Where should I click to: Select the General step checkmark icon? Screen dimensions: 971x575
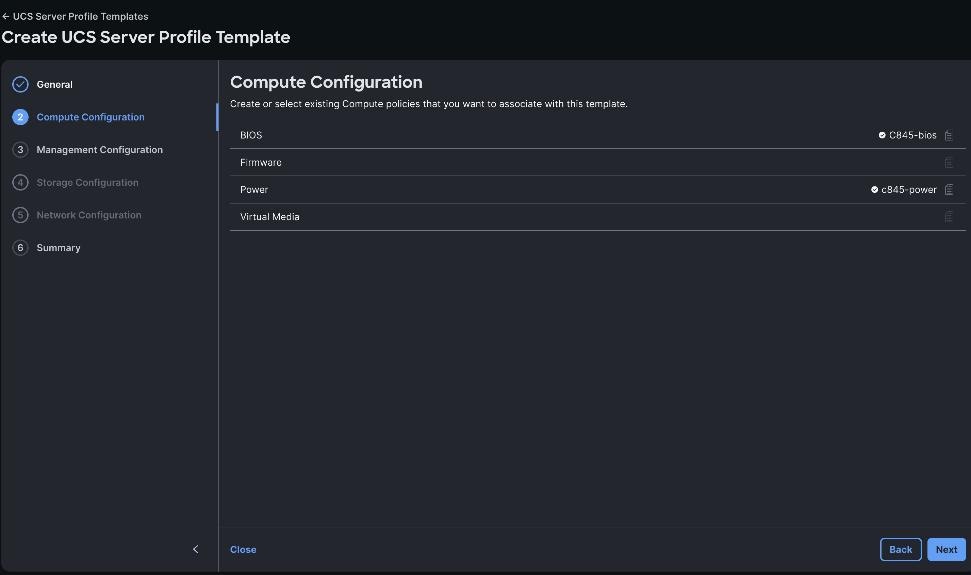[x=20, y=84]
